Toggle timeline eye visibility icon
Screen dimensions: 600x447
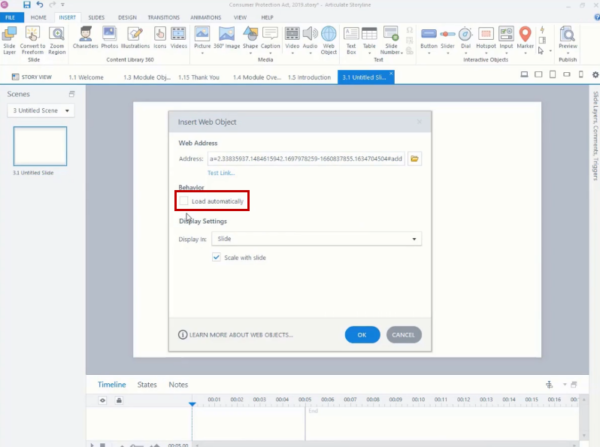(102, 400)
